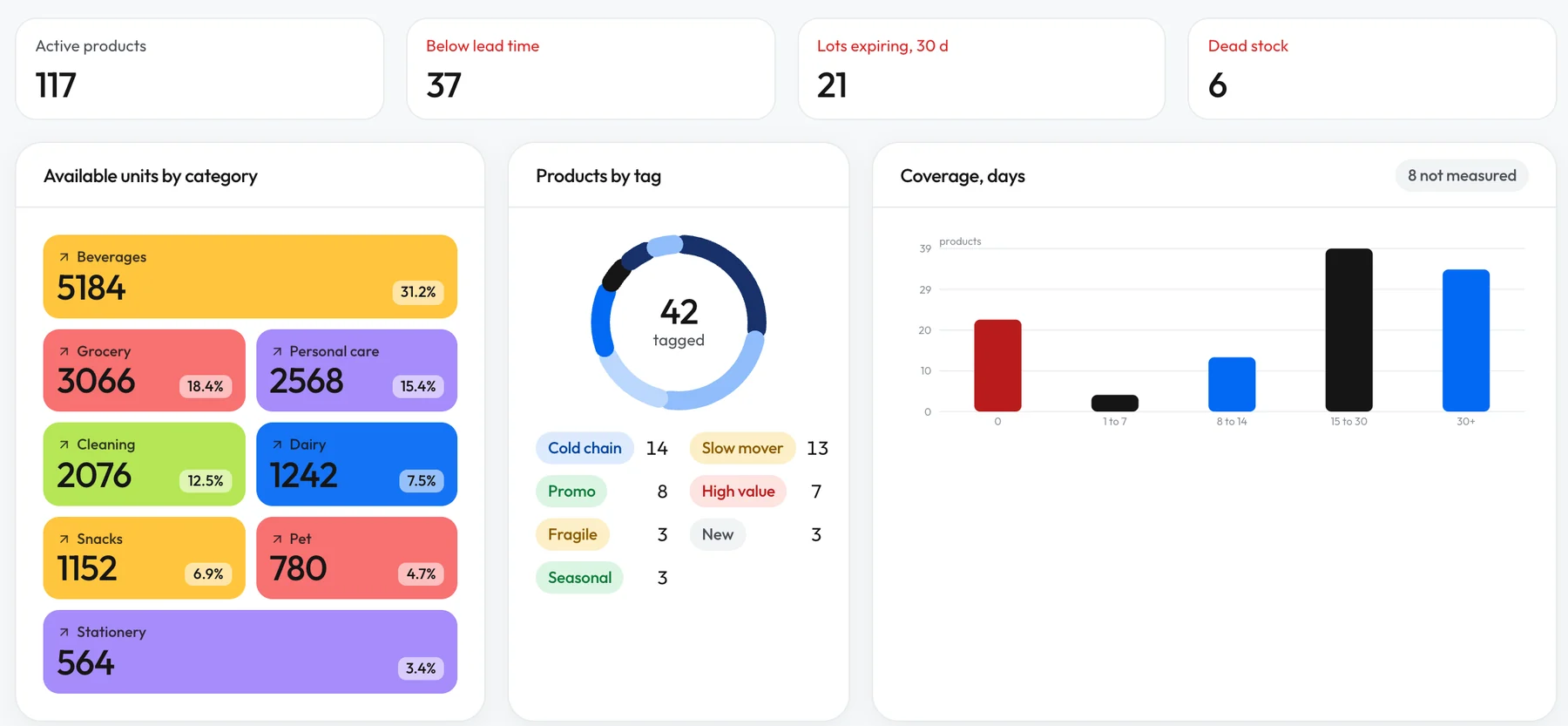The height and width of the screenshot is (726, 1568).
Task: Click the "42 tagged" donut center
Action: [x=679, y=322]
